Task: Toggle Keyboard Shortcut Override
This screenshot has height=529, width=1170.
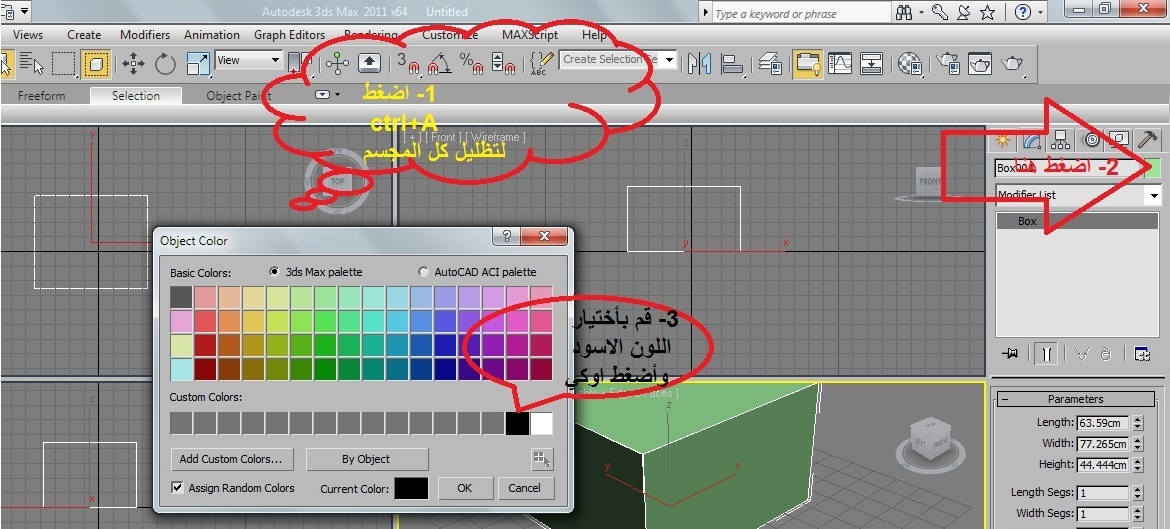Action: click(x=370, y=63)
